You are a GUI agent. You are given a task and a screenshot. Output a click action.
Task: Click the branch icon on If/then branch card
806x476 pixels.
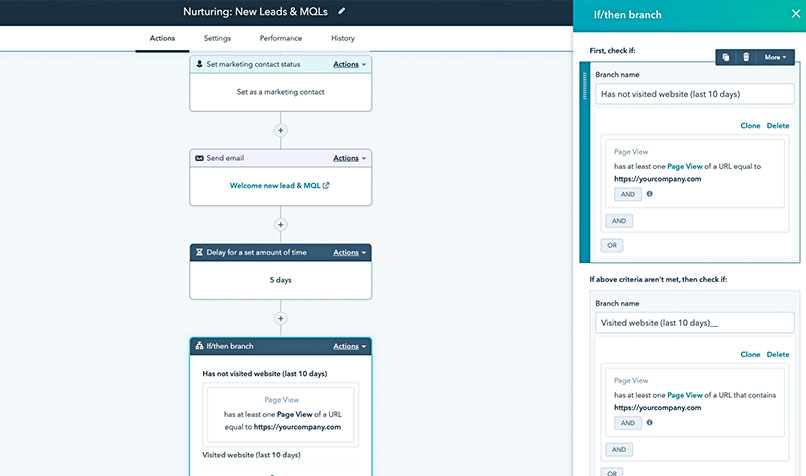click(199, 346)
